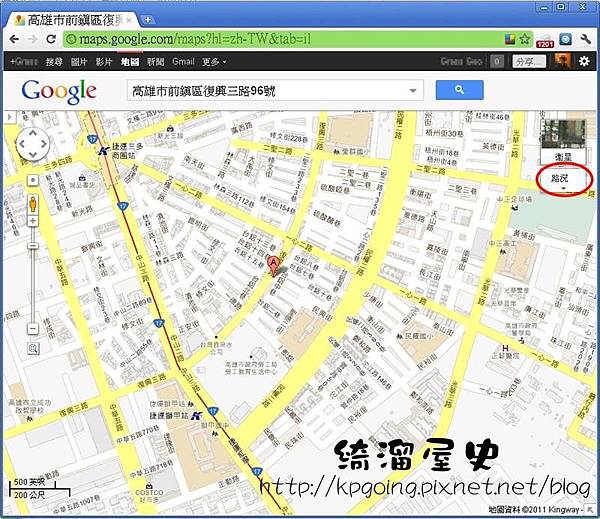This screenshot has height=519, width=600.
Task: Click the hospital H icon on map
Action: pos(505,348)
